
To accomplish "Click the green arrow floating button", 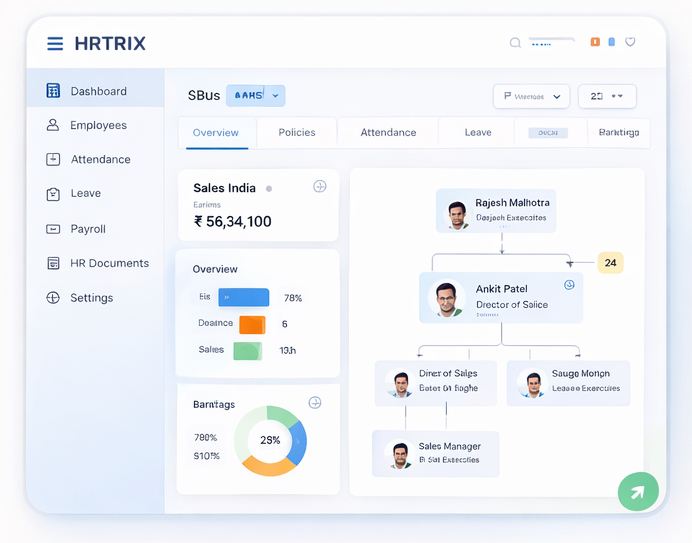I will 638,491.
